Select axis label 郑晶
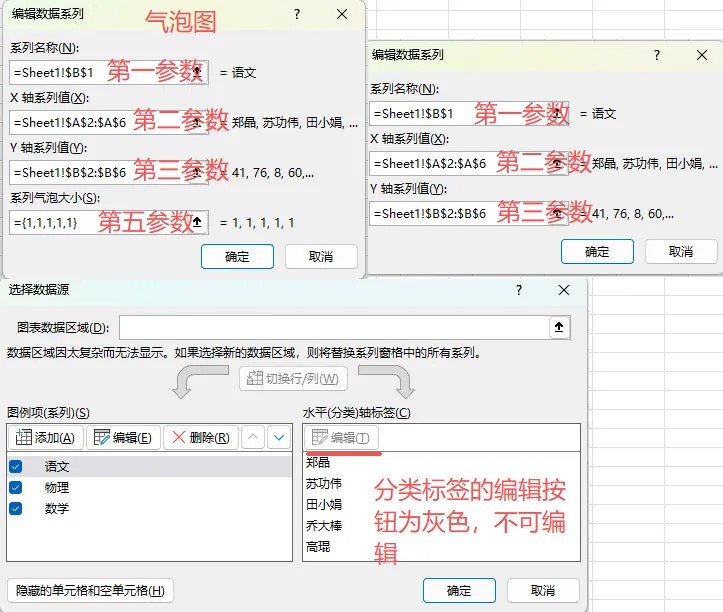 (318, 462)
